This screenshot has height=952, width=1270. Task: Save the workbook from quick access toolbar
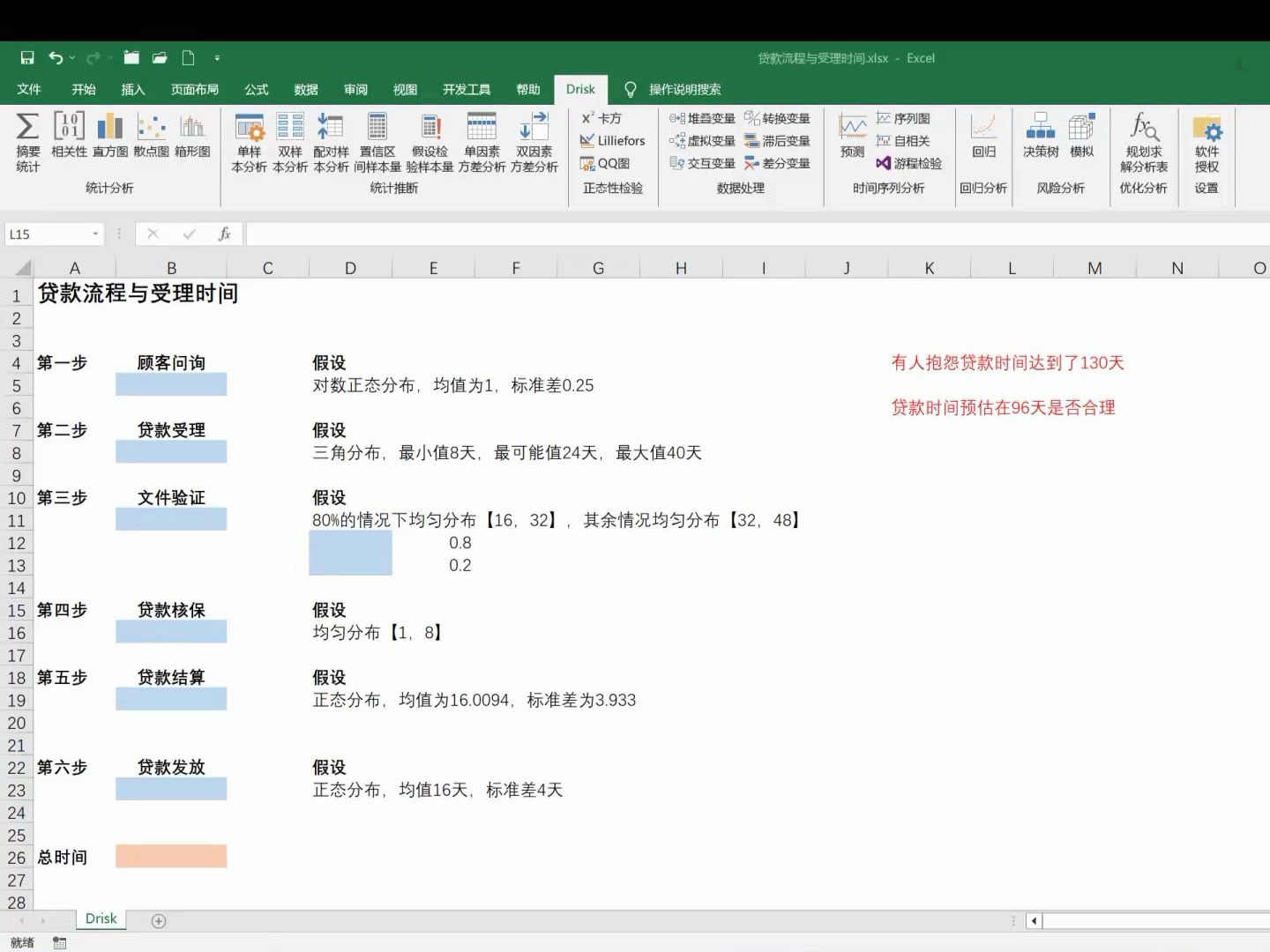27,58
